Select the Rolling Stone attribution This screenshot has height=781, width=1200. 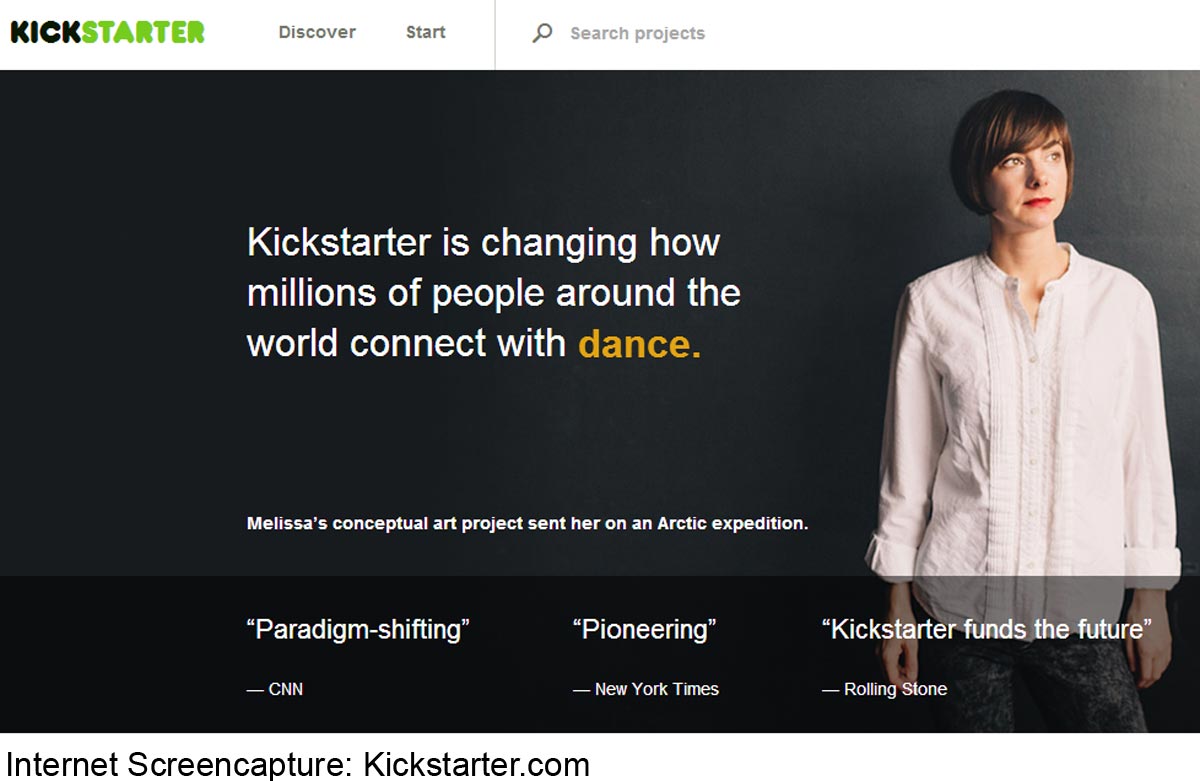tap(884, 689)
